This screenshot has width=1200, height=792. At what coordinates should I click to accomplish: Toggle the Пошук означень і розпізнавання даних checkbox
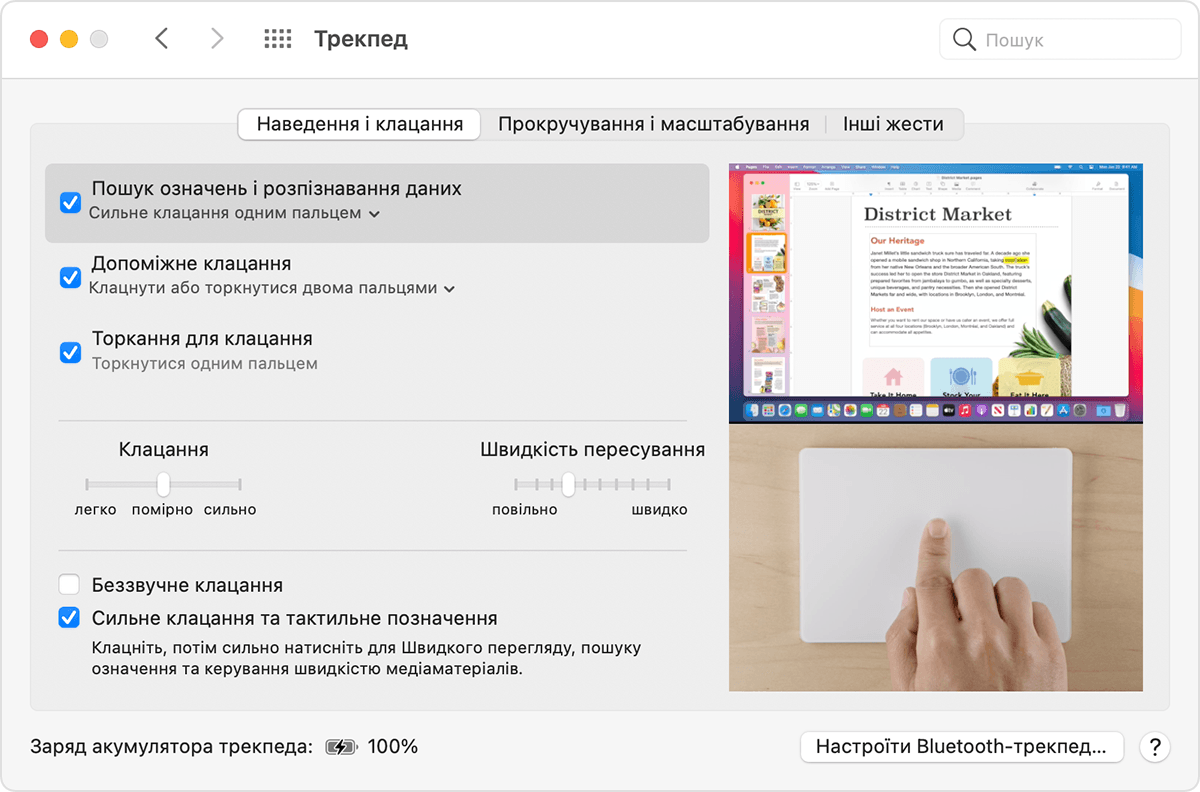pos(69,202)
